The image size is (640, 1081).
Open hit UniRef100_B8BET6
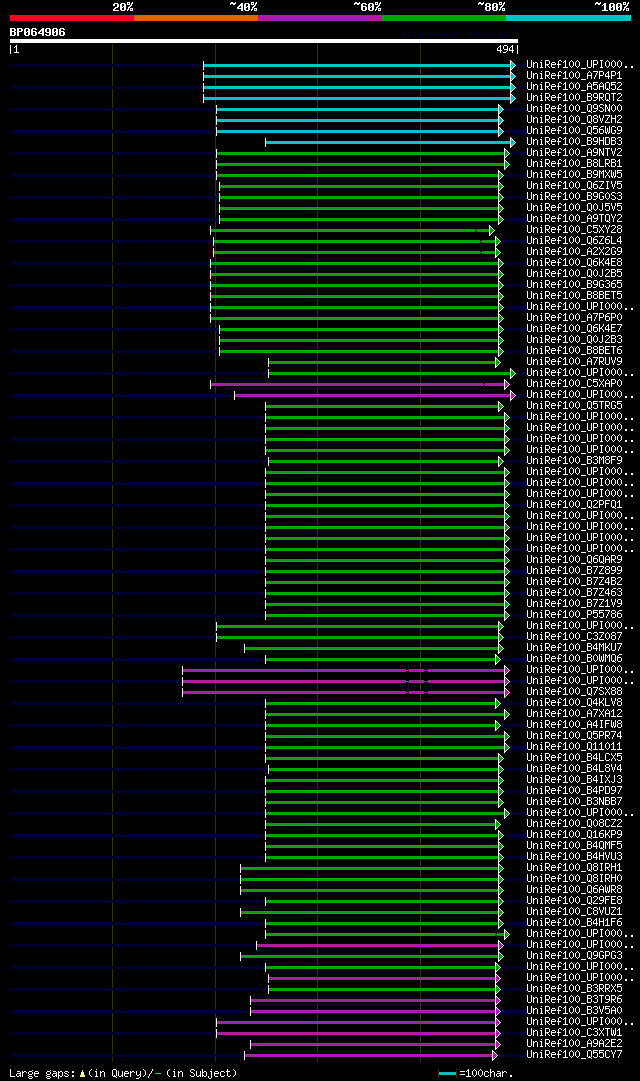[574, 351]
